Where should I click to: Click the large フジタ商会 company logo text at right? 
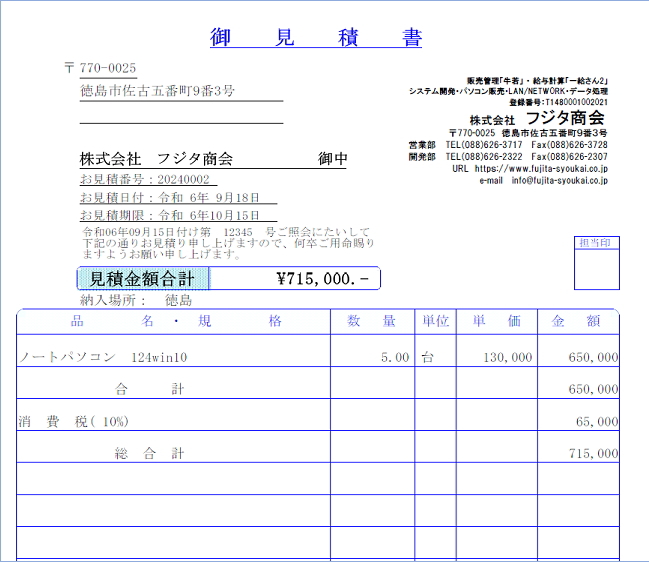click(x=565, y=118)
